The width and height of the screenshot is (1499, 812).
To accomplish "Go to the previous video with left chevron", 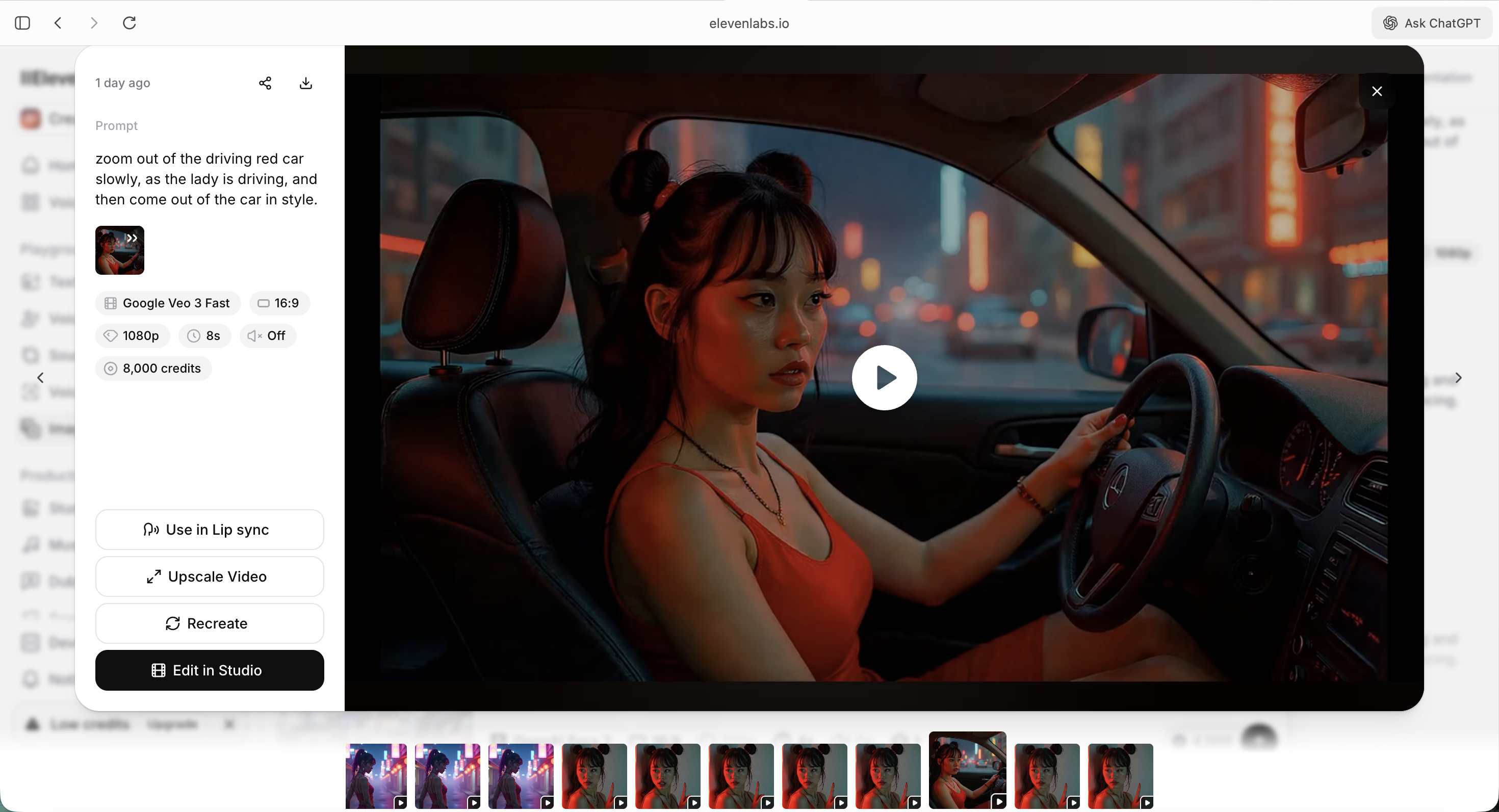I will [x=40, y=378].
